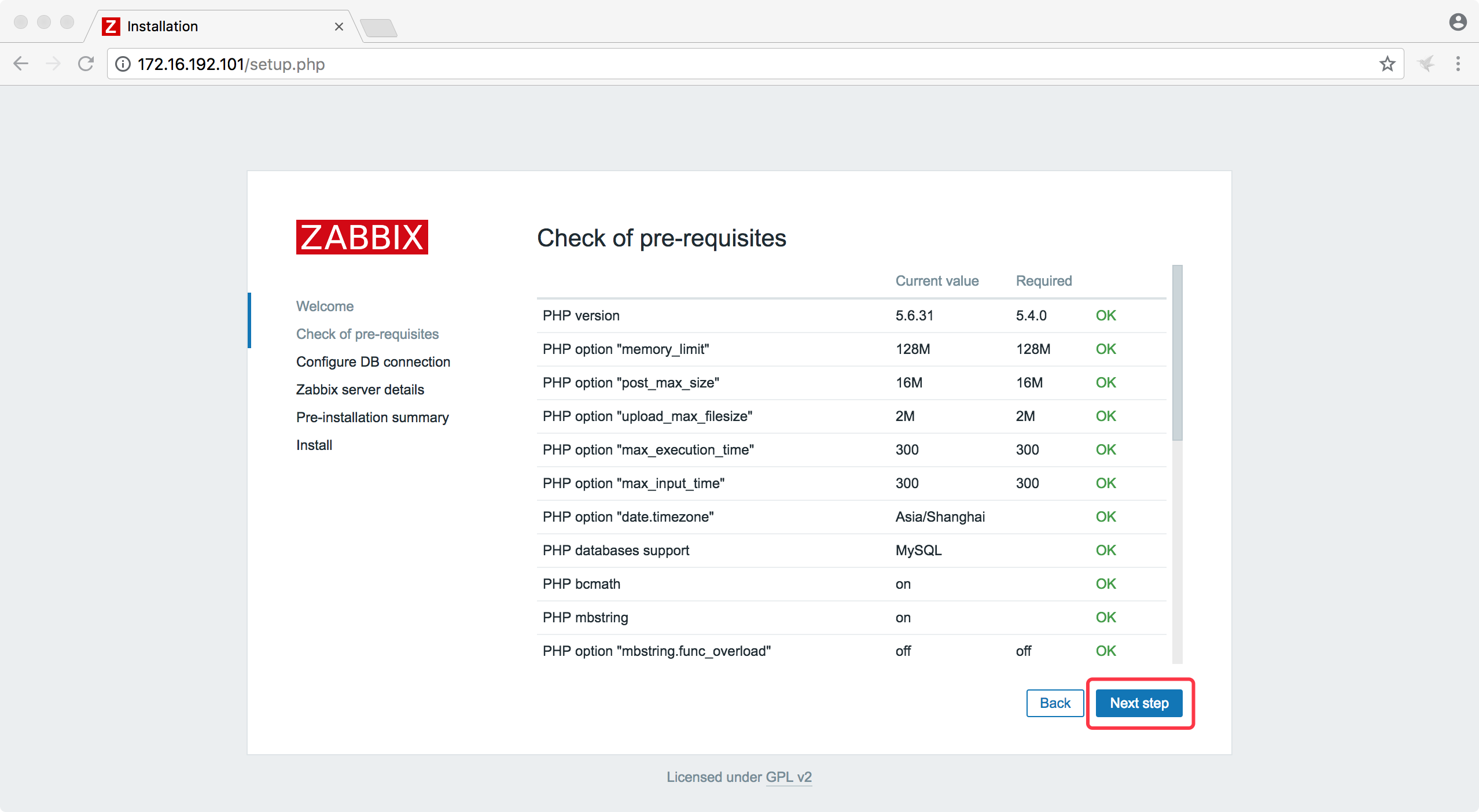Click the ZABBIX logo
The height and width of the screenshot is (812, 1479).
coord(362,237)
